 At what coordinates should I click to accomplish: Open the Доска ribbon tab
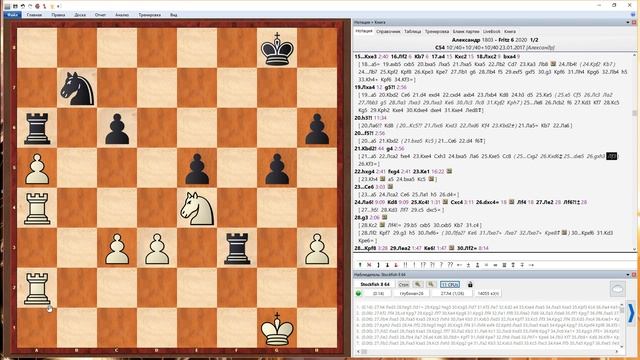click(80, 15)
